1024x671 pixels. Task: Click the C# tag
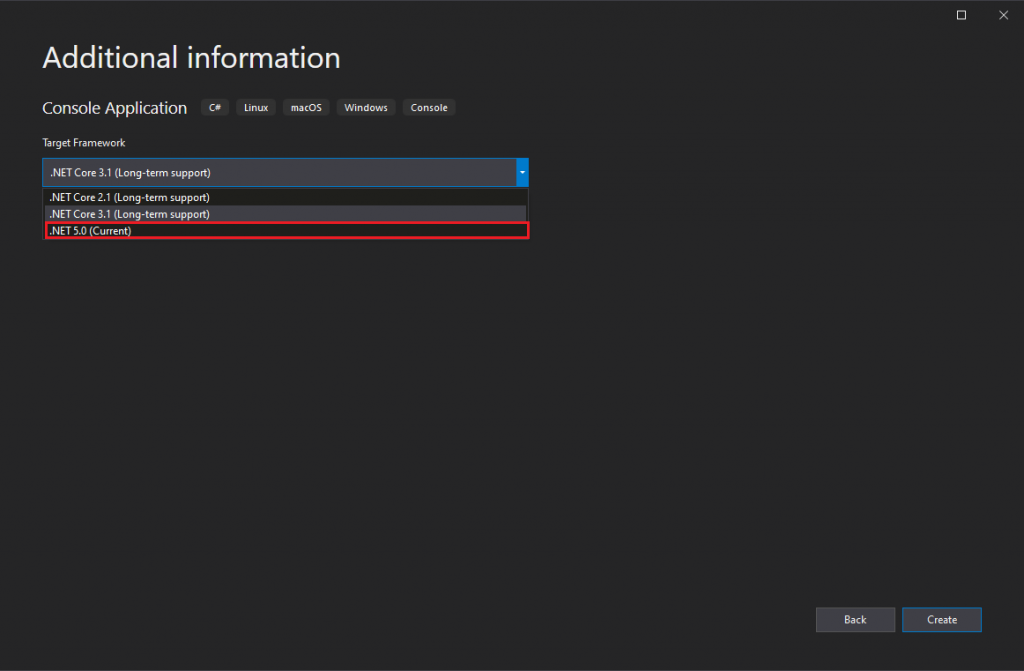pos(215,108)
